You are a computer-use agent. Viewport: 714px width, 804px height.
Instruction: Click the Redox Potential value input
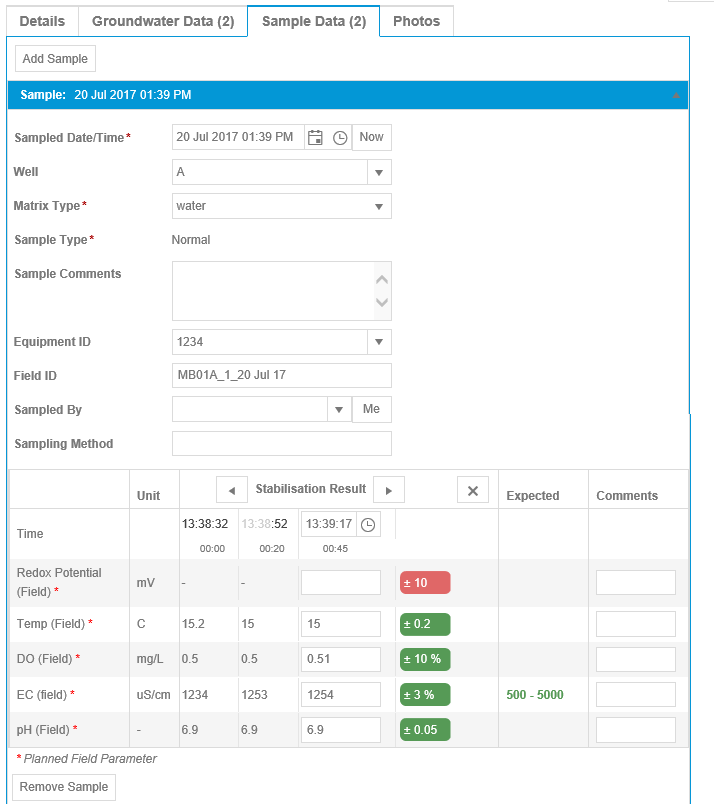tap(341, 582)
